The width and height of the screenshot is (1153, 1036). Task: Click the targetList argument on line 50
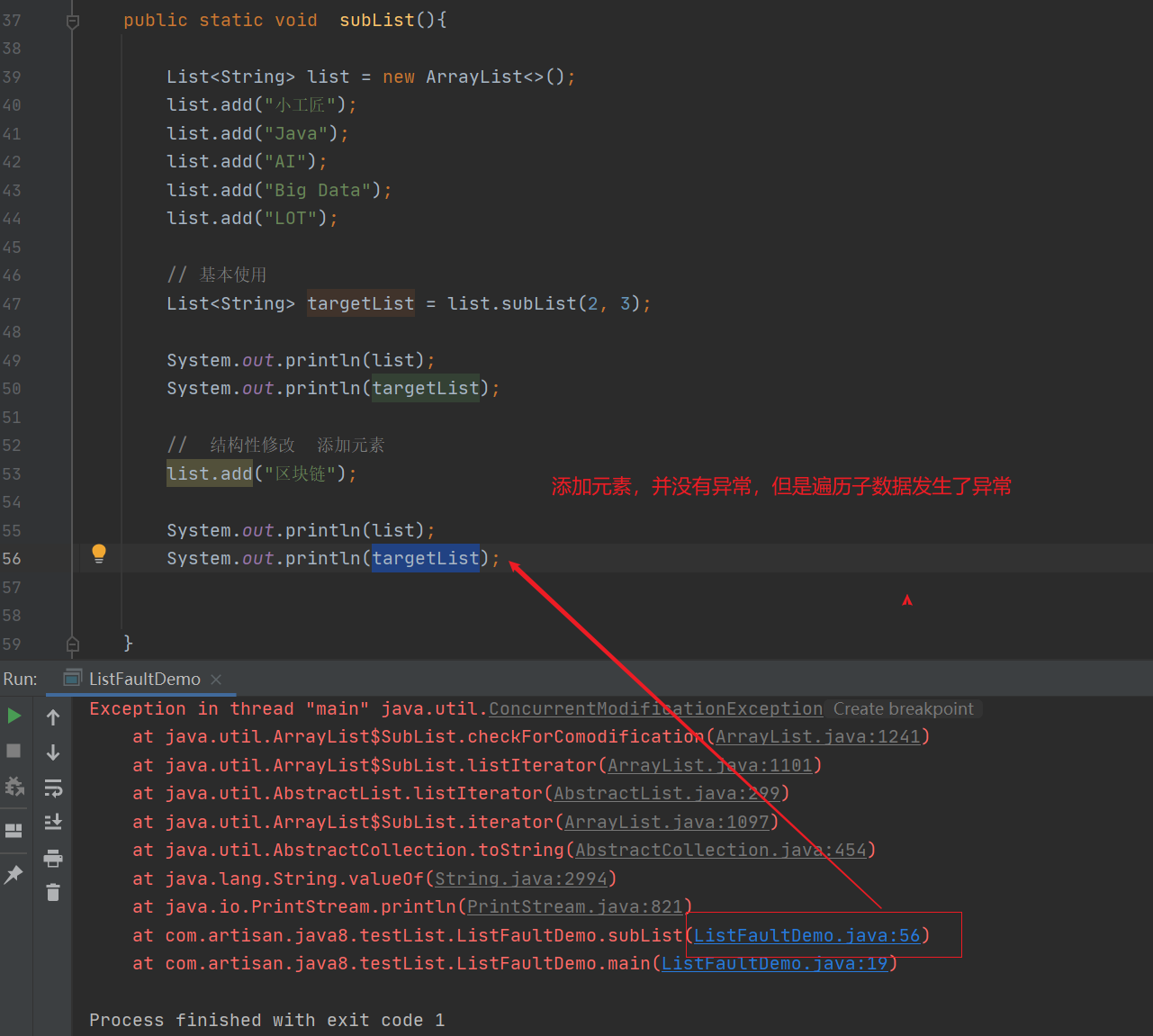tap(426, 388)
